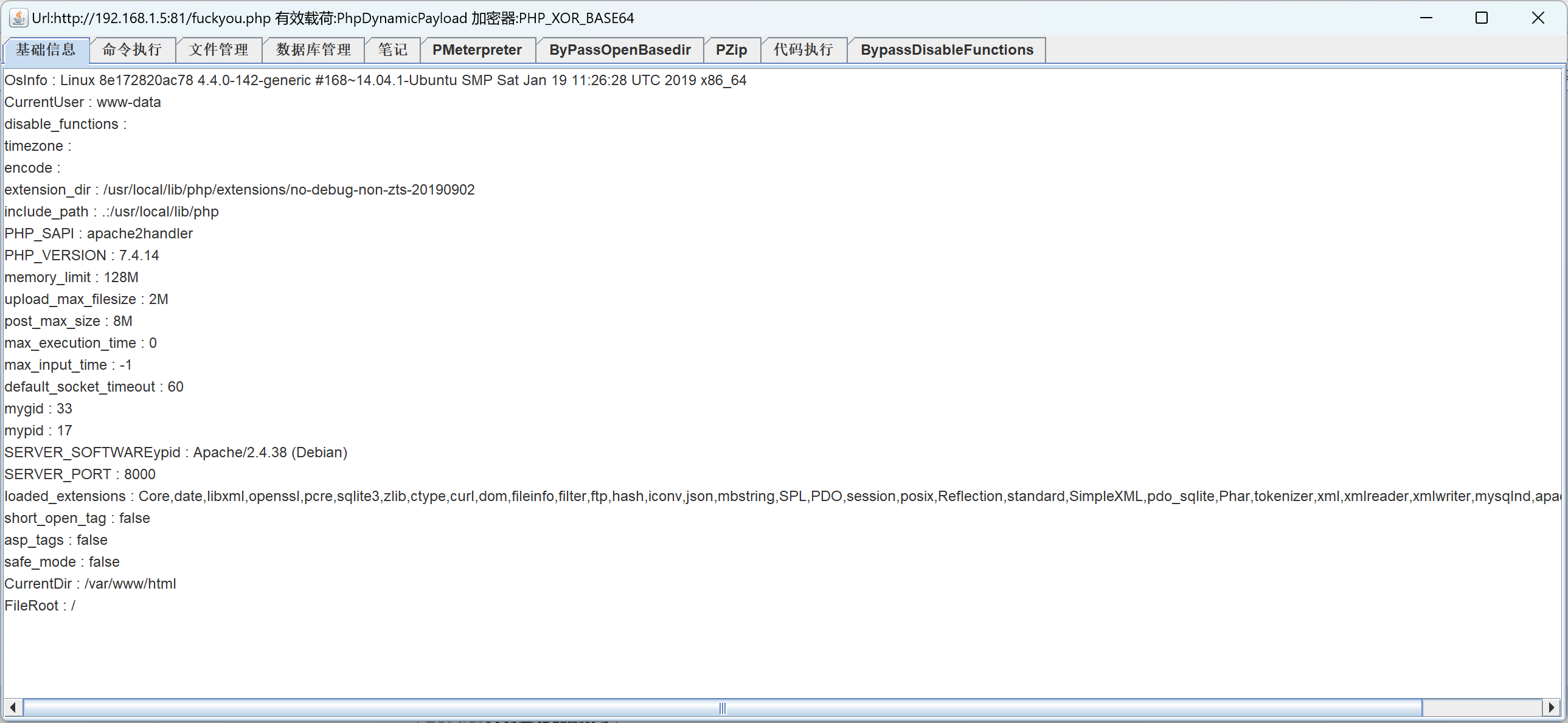Click the Java app icon in title bar

18,18
